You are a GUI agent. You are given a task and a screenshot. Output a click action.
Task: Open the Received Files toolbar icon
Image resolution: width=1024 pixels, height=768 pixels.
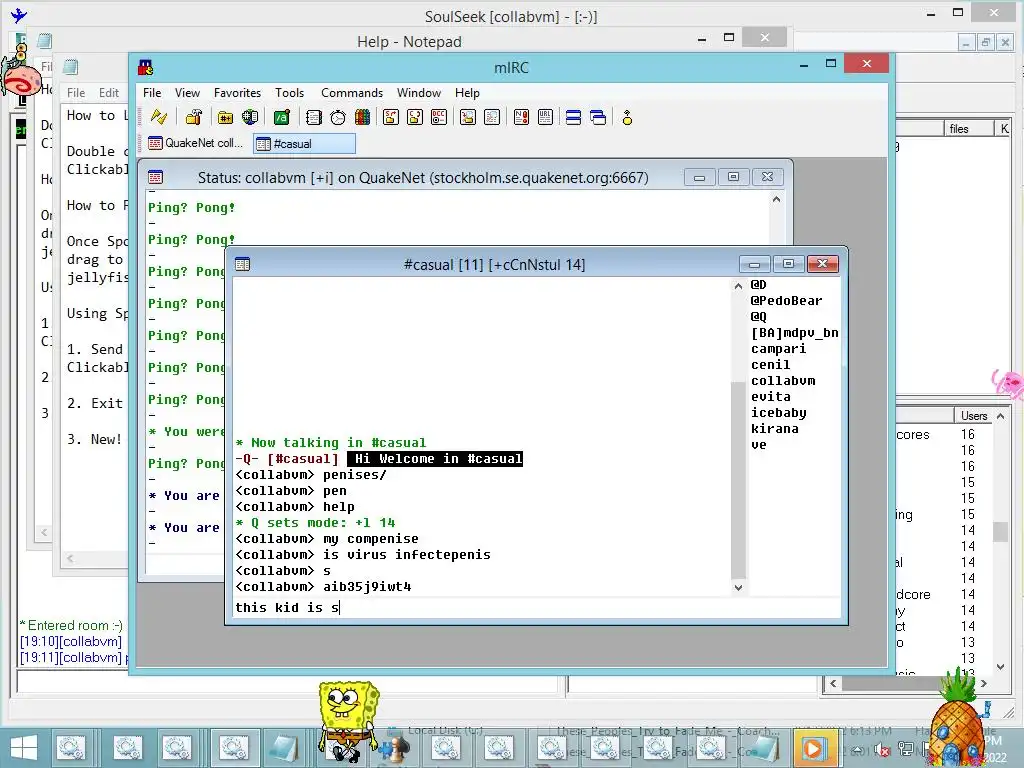pos(468,118)
